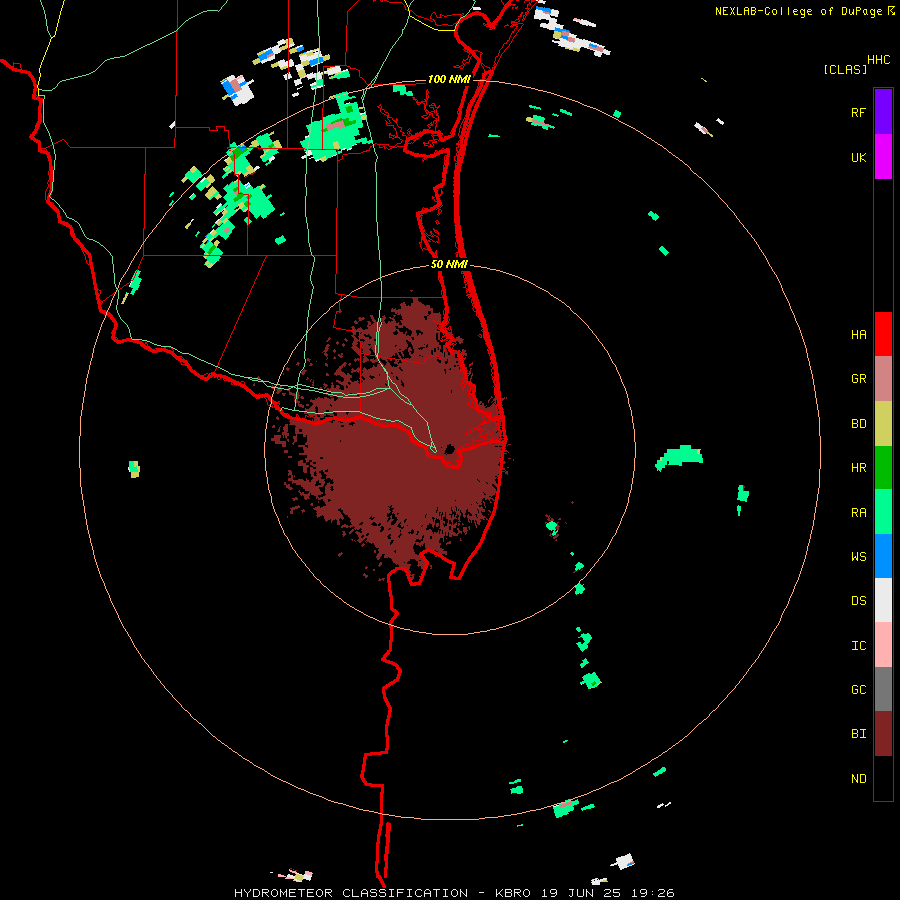Click the ND legend label
The height and width of the screenshot is (900, 900).
tap(858, 779)
